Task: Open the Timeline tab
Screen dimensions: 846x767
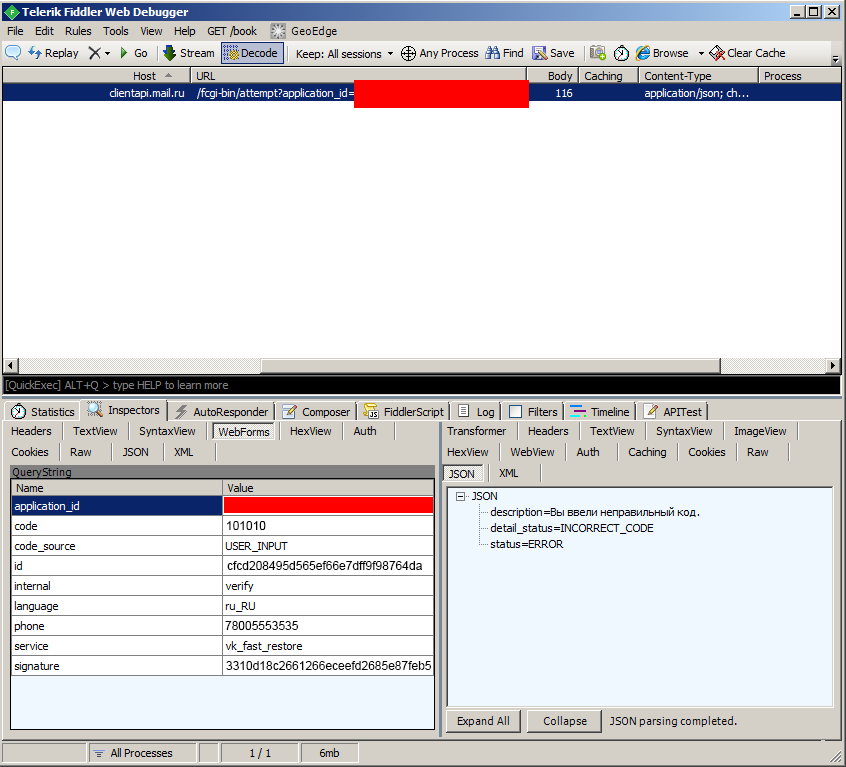Action: coord(600,412)
